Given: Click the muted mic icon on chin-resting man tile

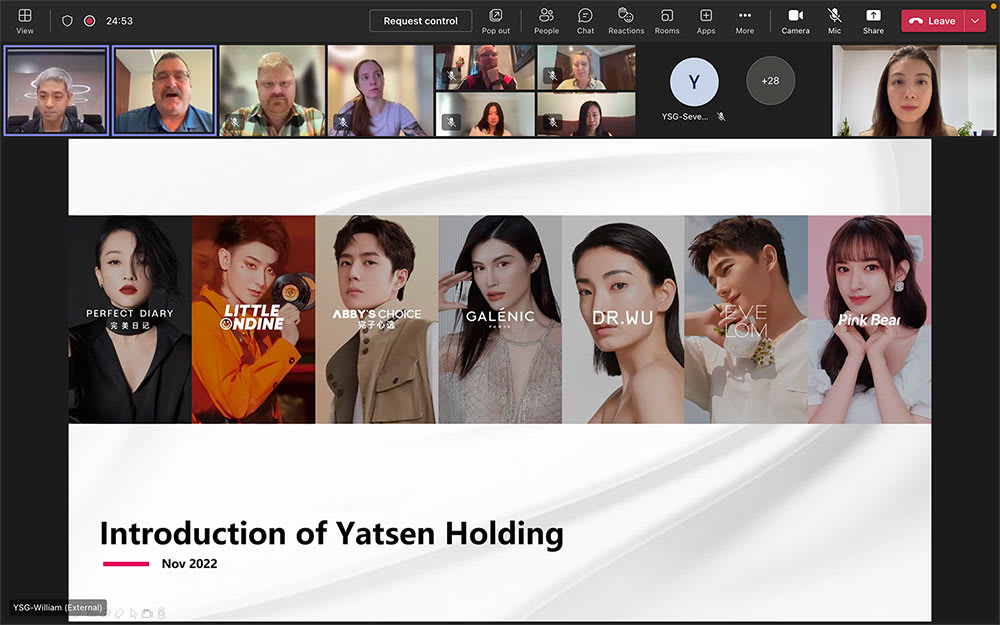Looking at the screenshot, I should (451, 76).
